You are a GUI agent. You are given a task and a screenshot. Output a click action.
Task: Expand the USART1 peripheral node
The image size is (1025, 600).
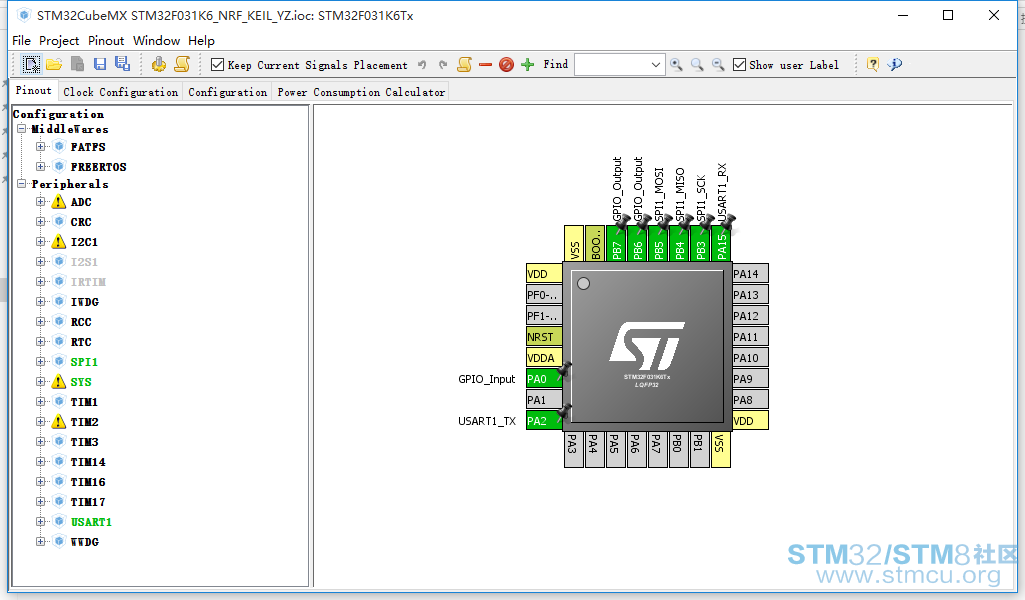pyautogui.click(x=41, y=522)
